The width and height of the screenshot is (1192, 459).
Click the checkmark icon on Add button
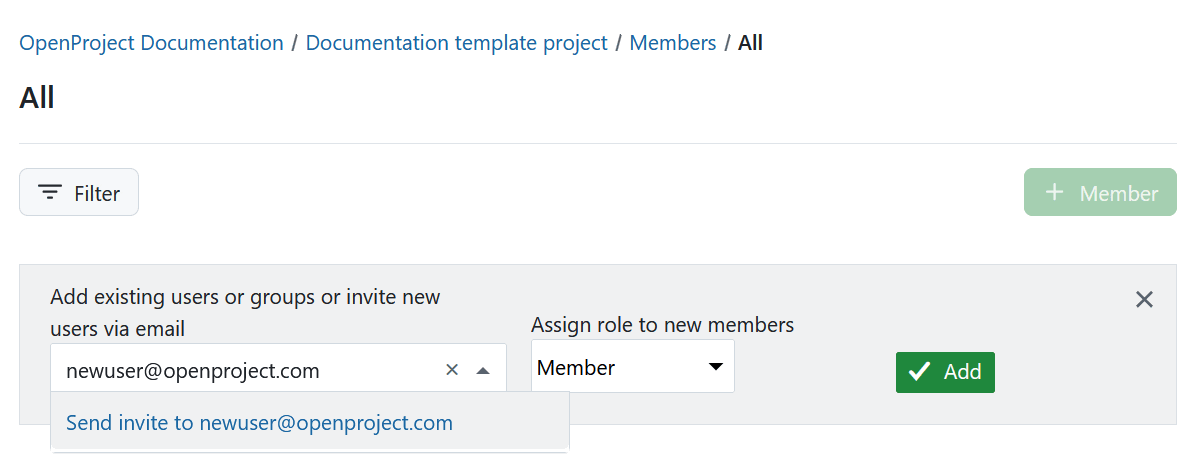(x=920, y=372)
